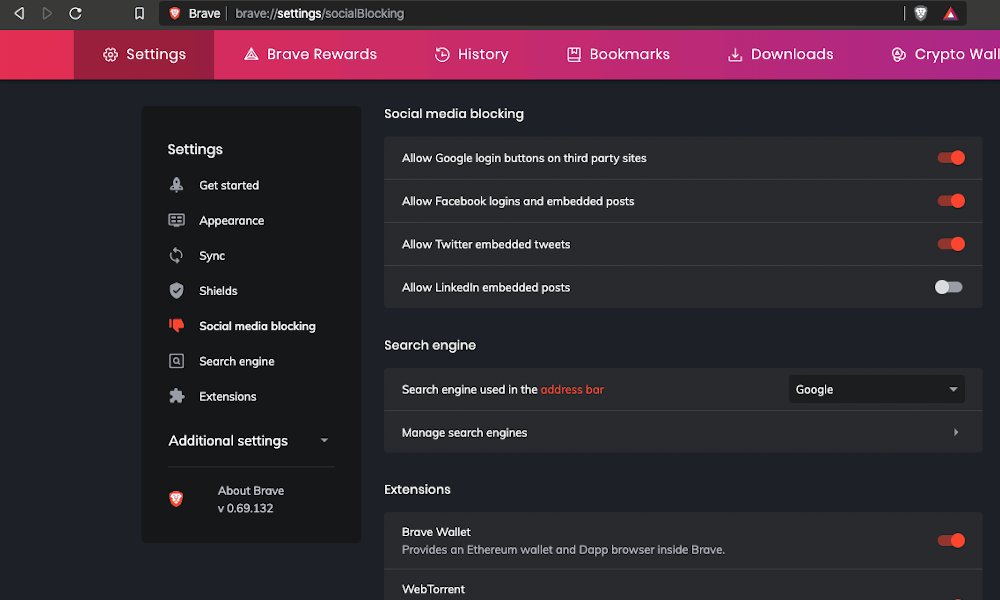Open the Crypto Wallets tab
Viewport: 1000px width, 600px height.
click(945, 55)
